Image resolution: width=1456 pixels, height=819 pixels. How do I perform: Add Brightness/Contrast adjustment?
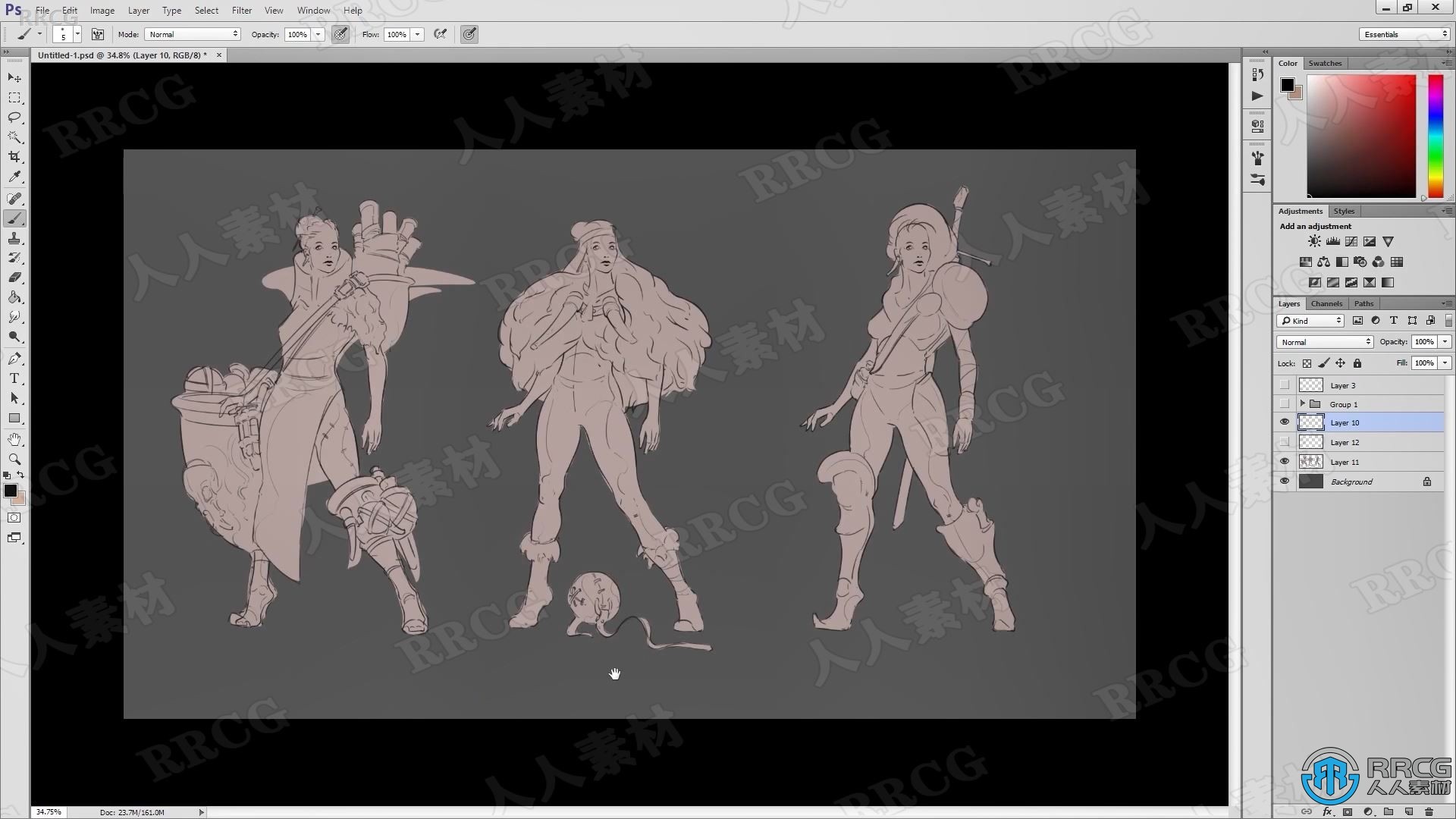(1314, 241)
